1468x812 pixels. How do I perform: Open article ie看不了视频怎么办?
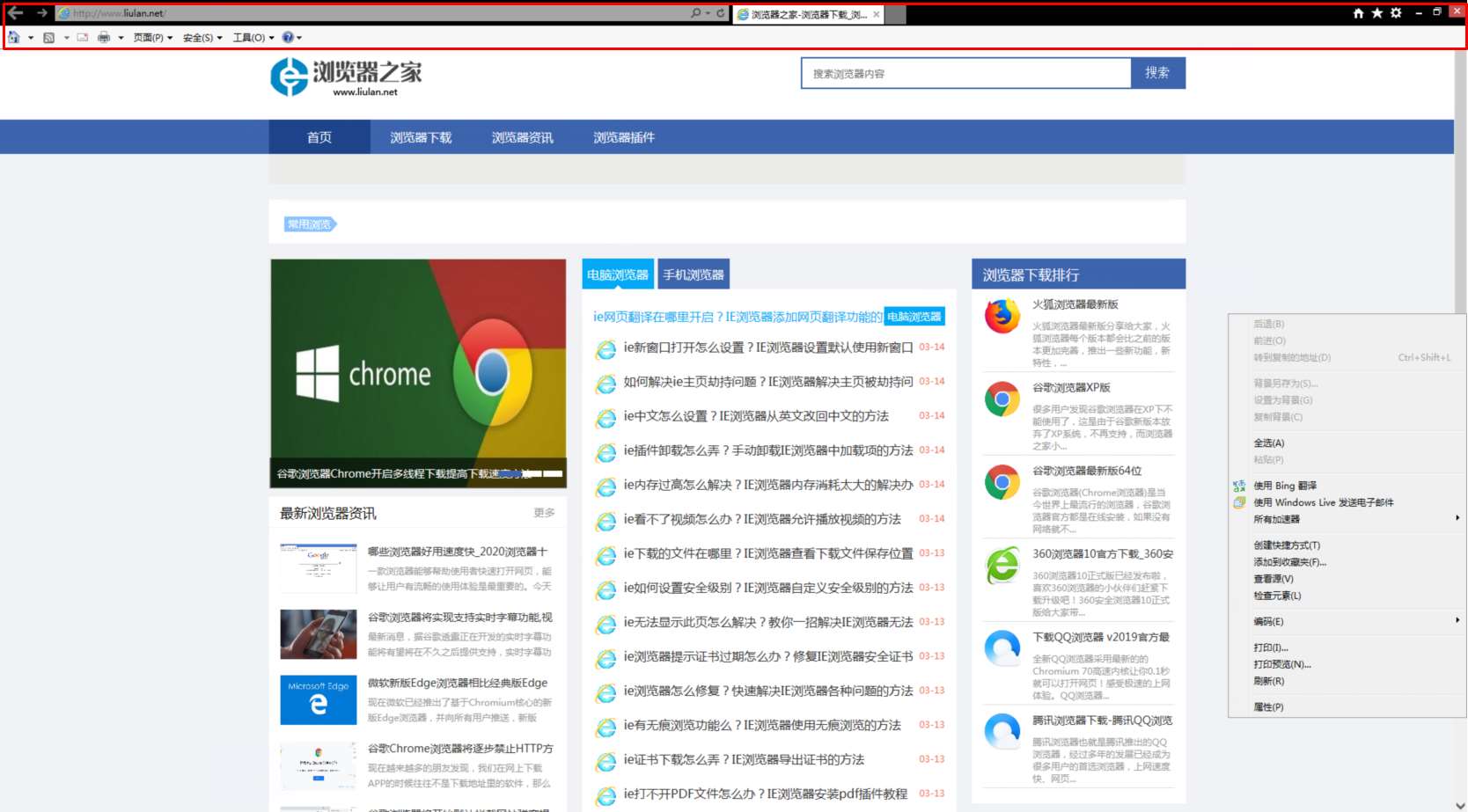click(x=762, y=519)
